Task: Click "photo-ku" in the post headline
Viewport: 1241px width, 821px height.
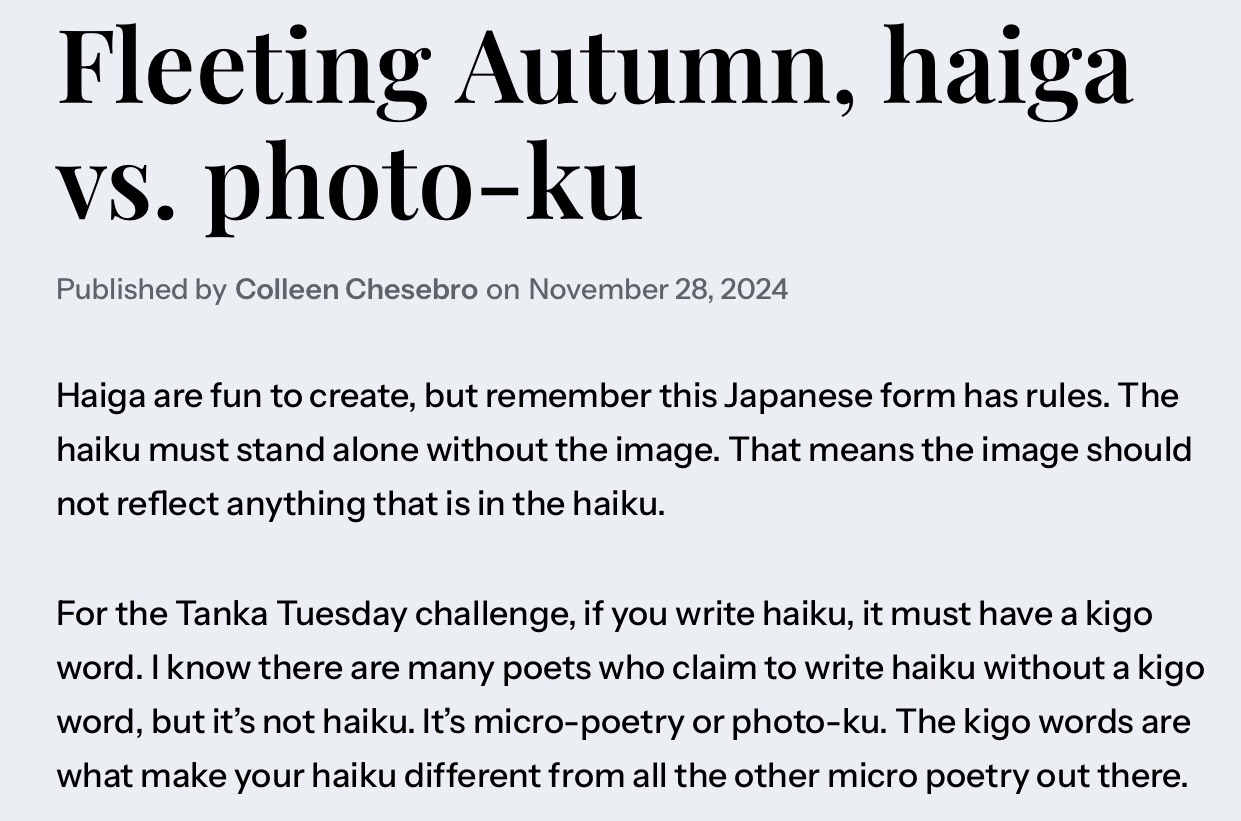Action: (x=424, y=183)
